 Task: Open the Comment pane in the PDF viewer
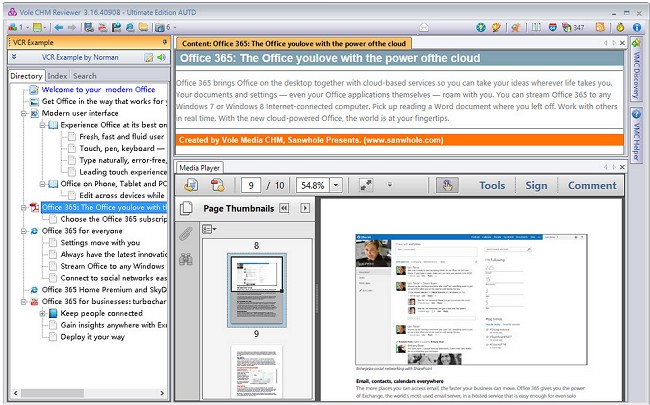[592, 185]
